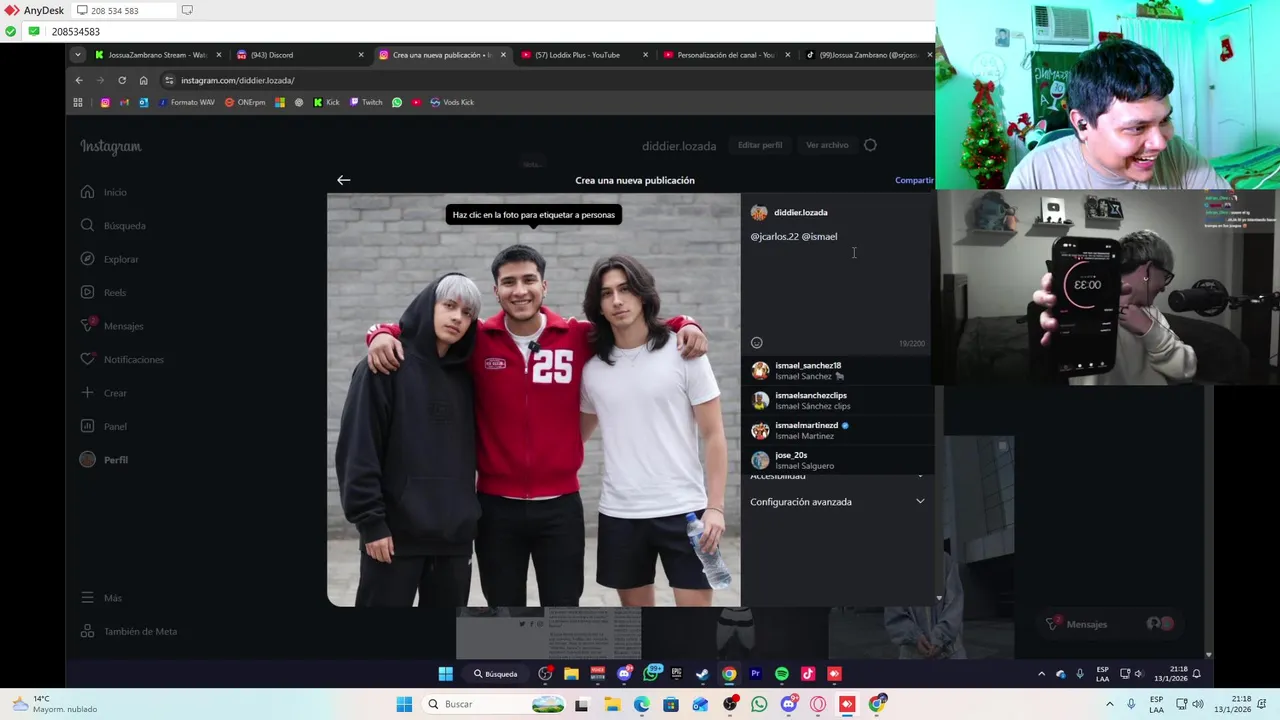Expand 'Configuración avanzada' section
The width and height of the screenshot is (1280, 720).
coord(837,502)
